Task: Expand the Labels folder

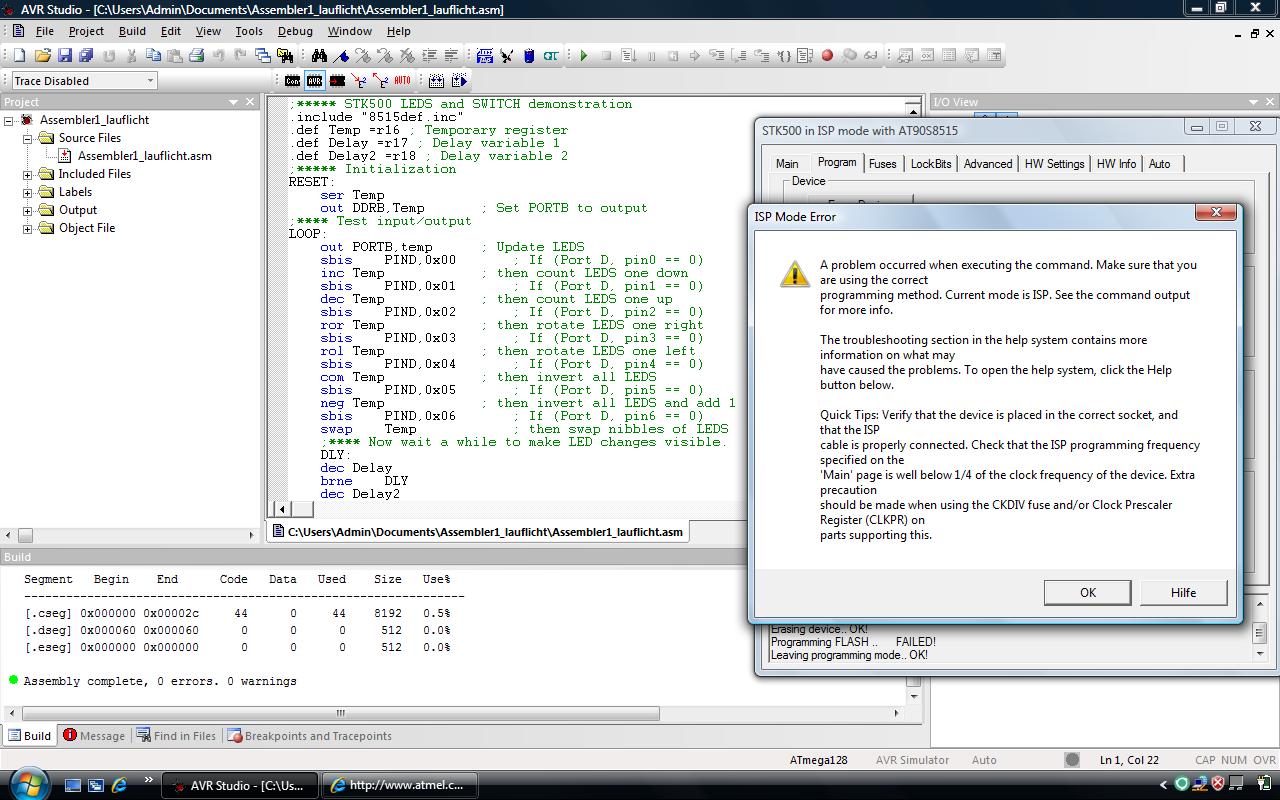Action: coord(28,192)
